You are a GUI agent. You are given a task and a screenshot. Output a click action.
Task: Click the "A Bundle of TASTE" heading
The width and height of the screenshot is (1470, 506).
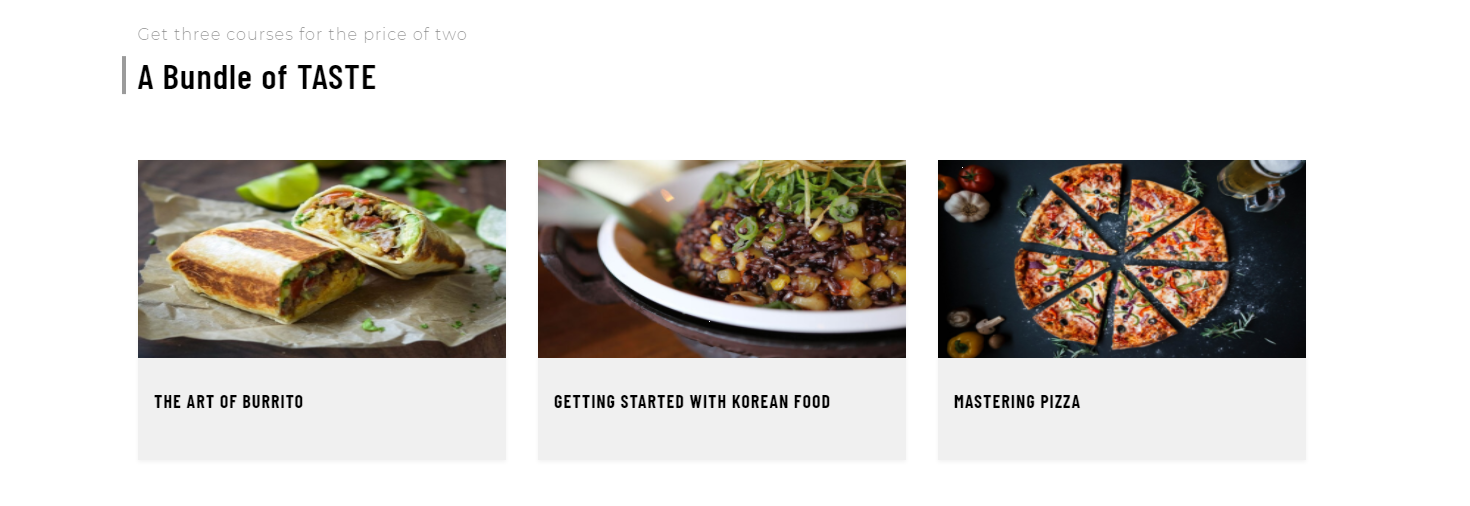(257, 77)
